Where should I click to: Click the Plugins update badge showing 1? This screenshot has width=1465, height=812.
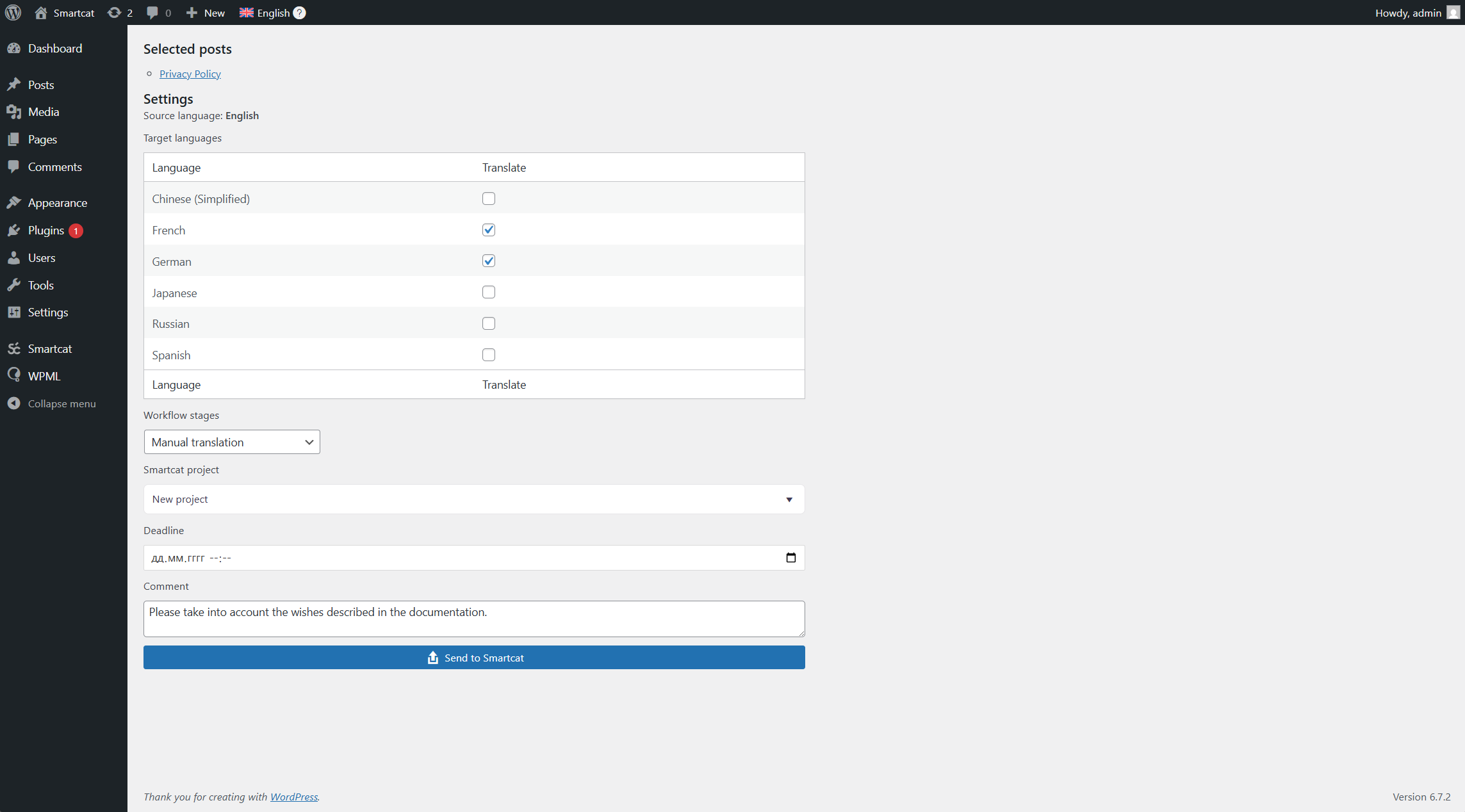pyautogui.click(x=76, y=231)
